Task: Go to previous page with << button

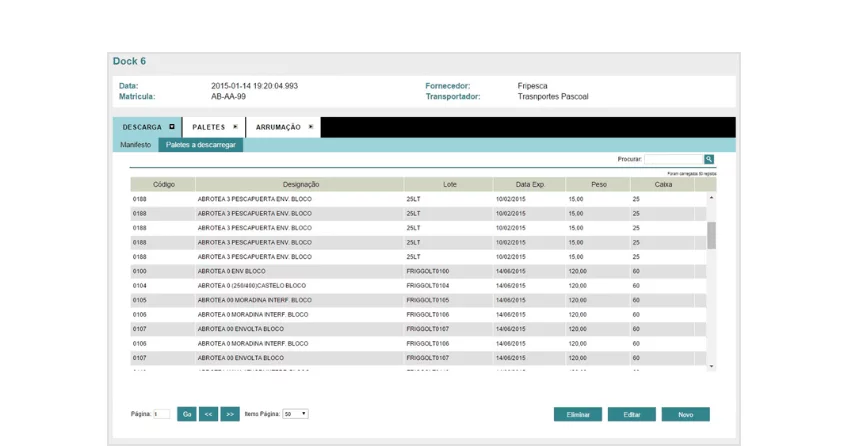Action: point(208,414)
